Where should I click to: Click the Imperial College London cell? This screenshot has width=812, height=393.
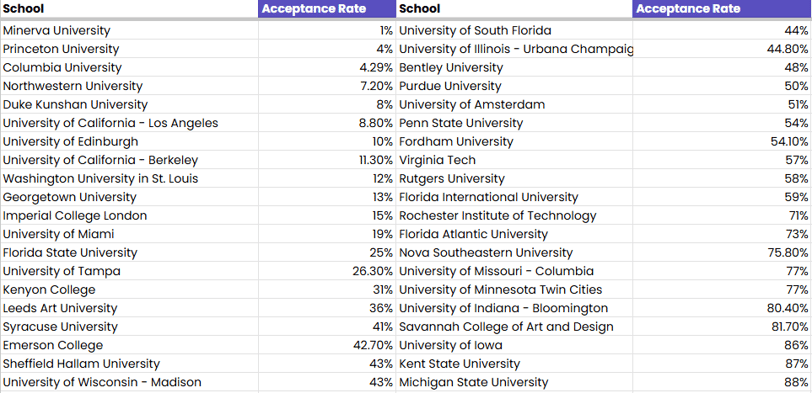(x=129, y=216)
